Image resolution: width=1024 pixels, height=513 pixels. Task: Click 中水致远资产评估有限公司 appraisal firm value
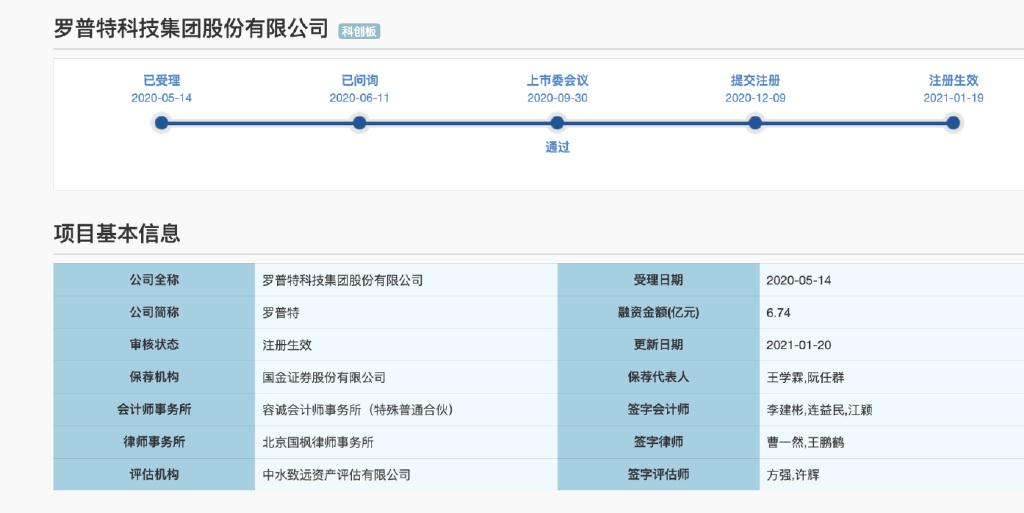click(336, 474)
